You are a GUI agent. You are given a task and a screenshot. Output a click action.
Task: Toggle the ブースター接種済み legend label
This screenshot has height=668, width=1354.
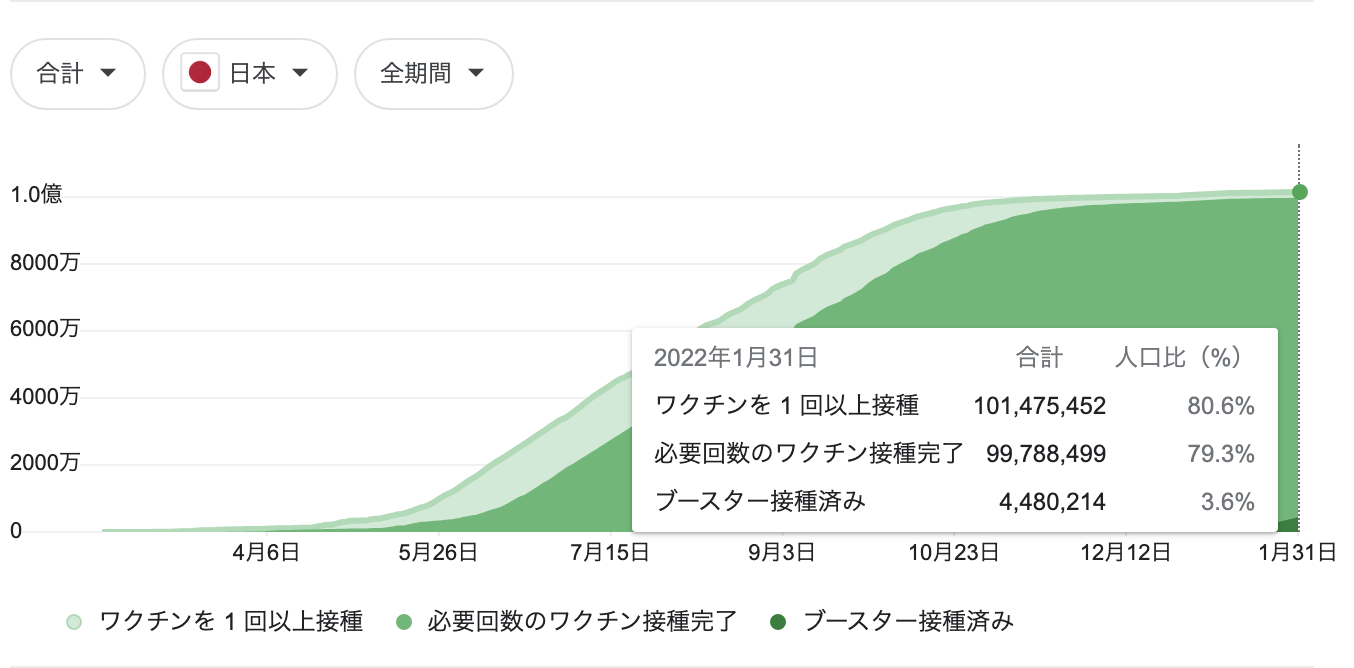pyautogui.click(x=909, y=623)
